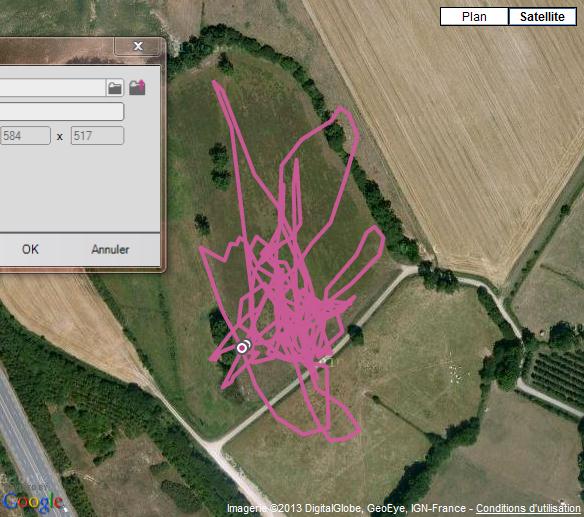Focus the file path field beside folder icon

pyautogui.click(x=52, y=88)
